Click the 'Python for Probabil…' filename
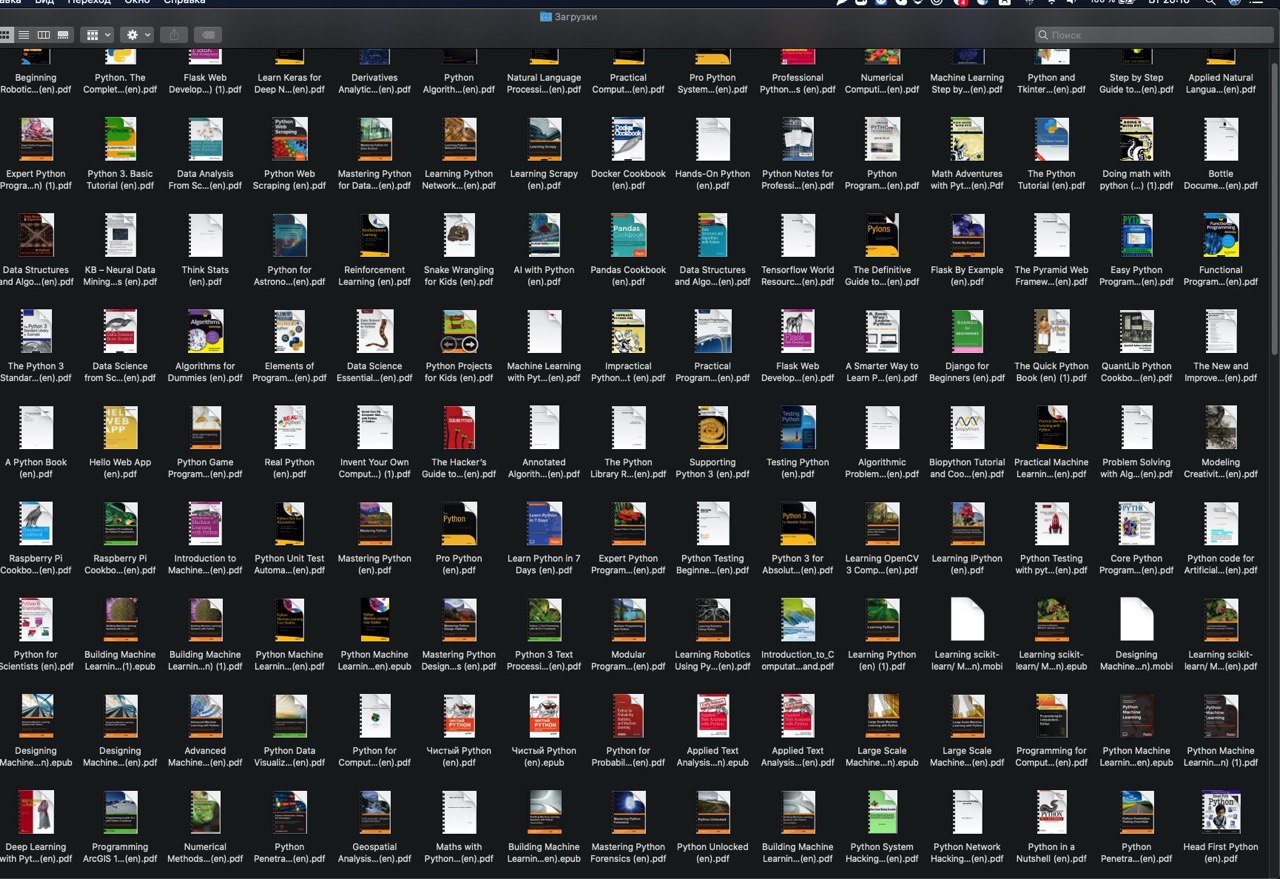 (x=628, y=757)
